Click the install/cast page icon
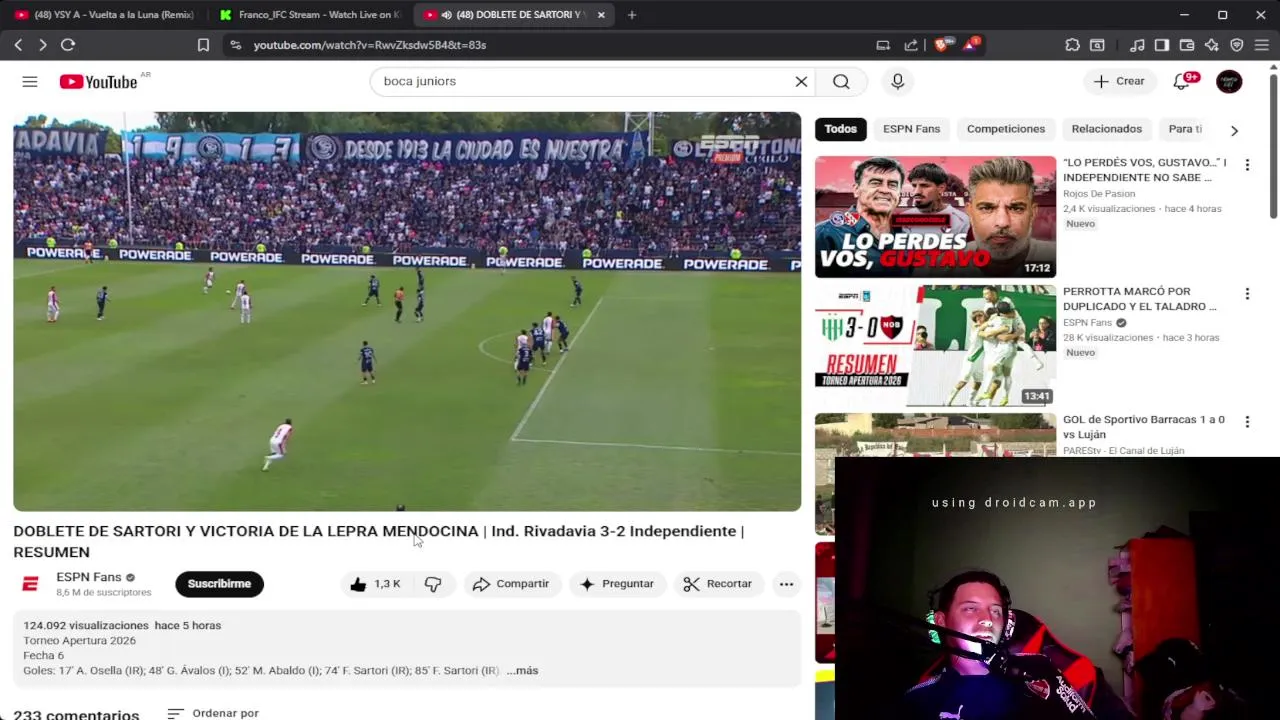1280x720 pixels. [x=883, y=45]
